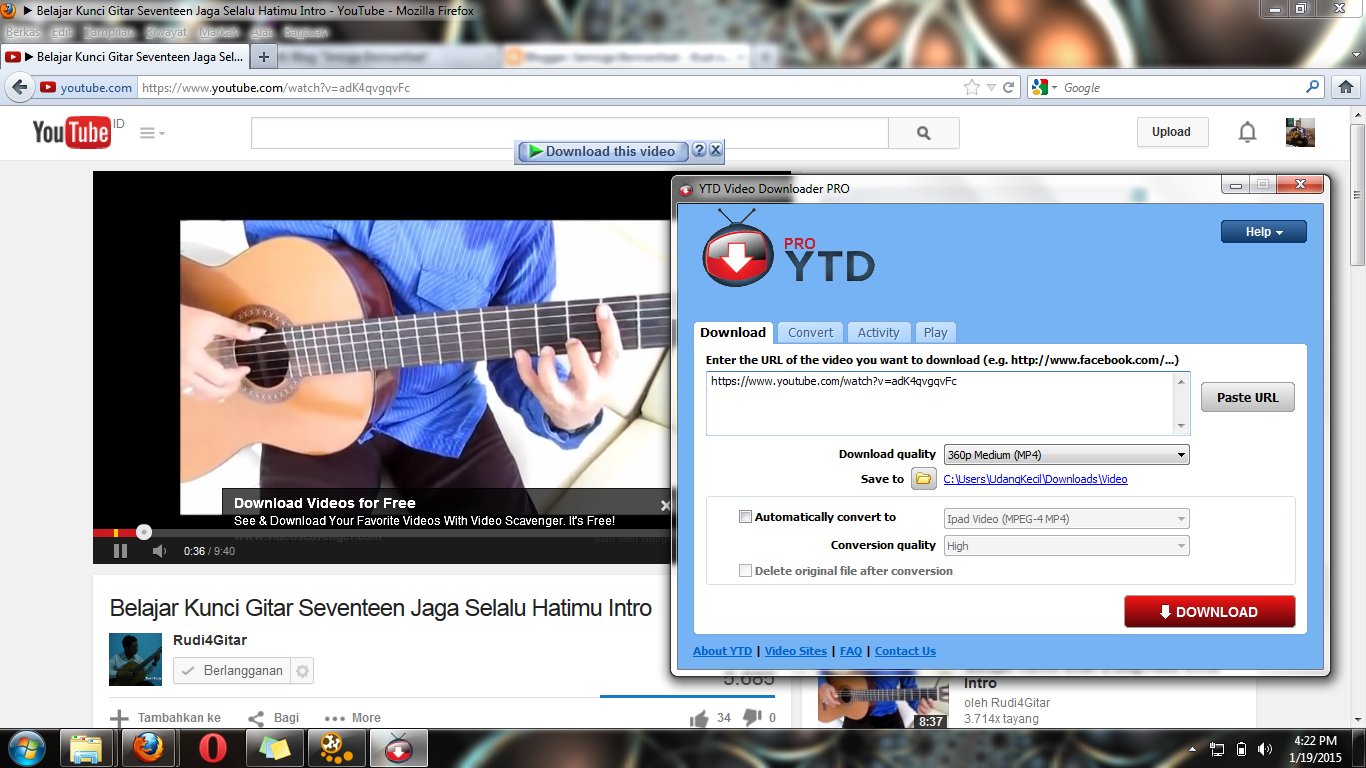Open YouTube notifications bell
This screenshot has height=768, width=1366.
tap(1247, 132)
